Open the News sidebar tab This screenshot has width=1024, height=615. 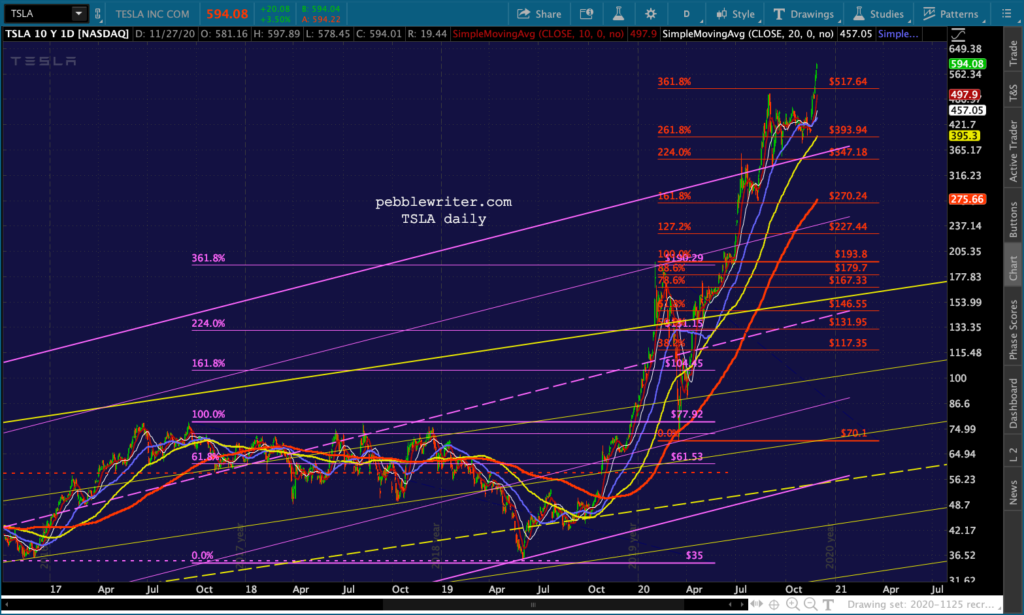point(1013,492)
